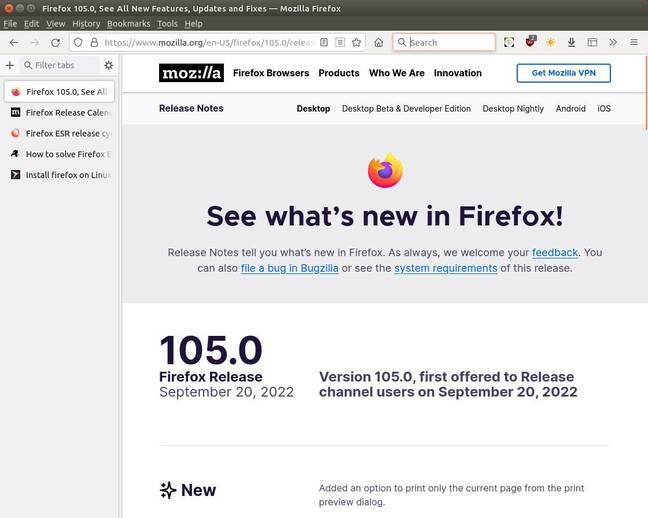This screenshot has width=648, height=518.
Task: Expand the toolbar overflow chevron
Action: point(612,43)
